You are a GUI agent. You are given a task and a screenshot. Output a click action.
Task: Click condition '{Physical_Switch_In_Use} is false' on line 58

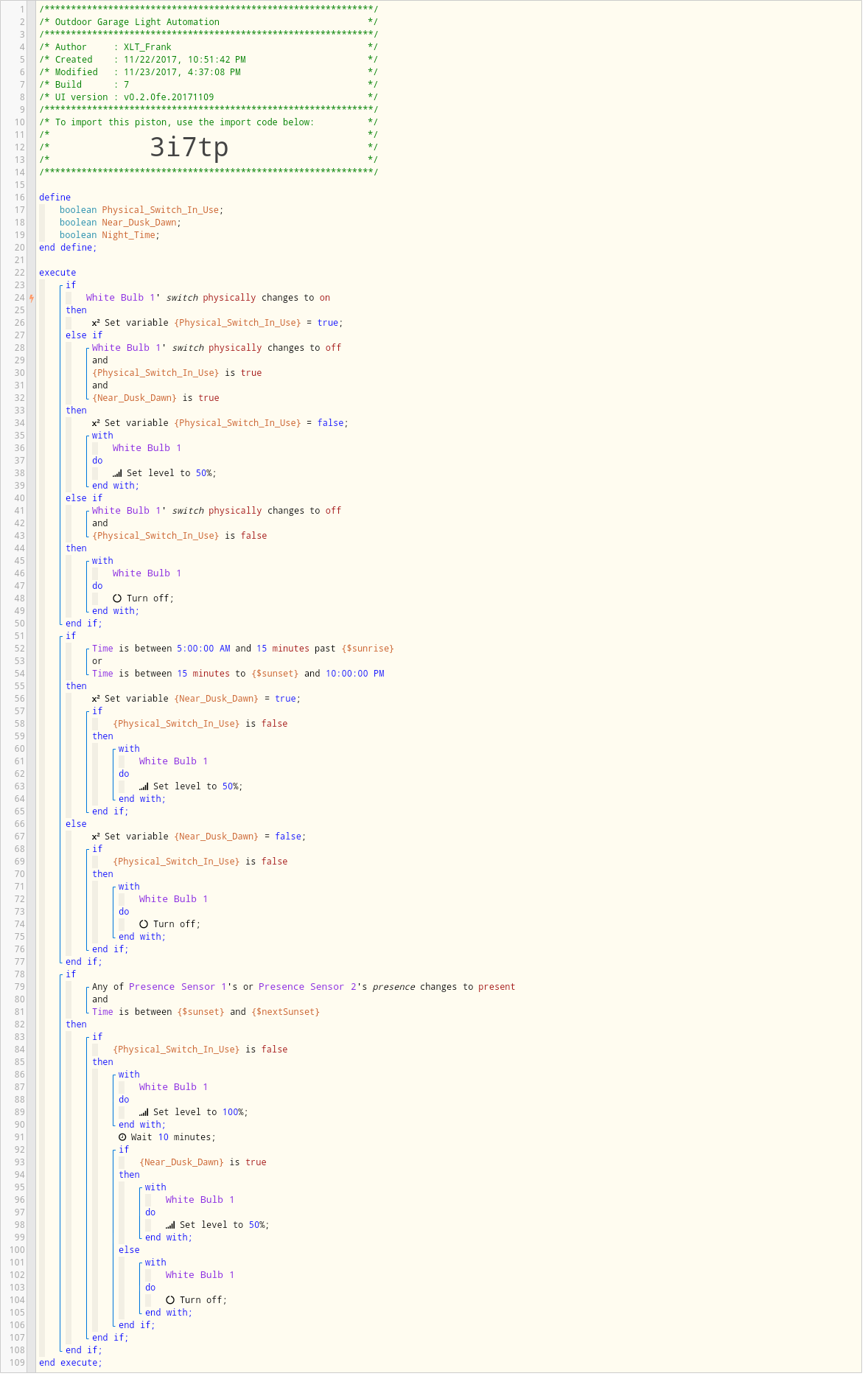click(200, 724)
